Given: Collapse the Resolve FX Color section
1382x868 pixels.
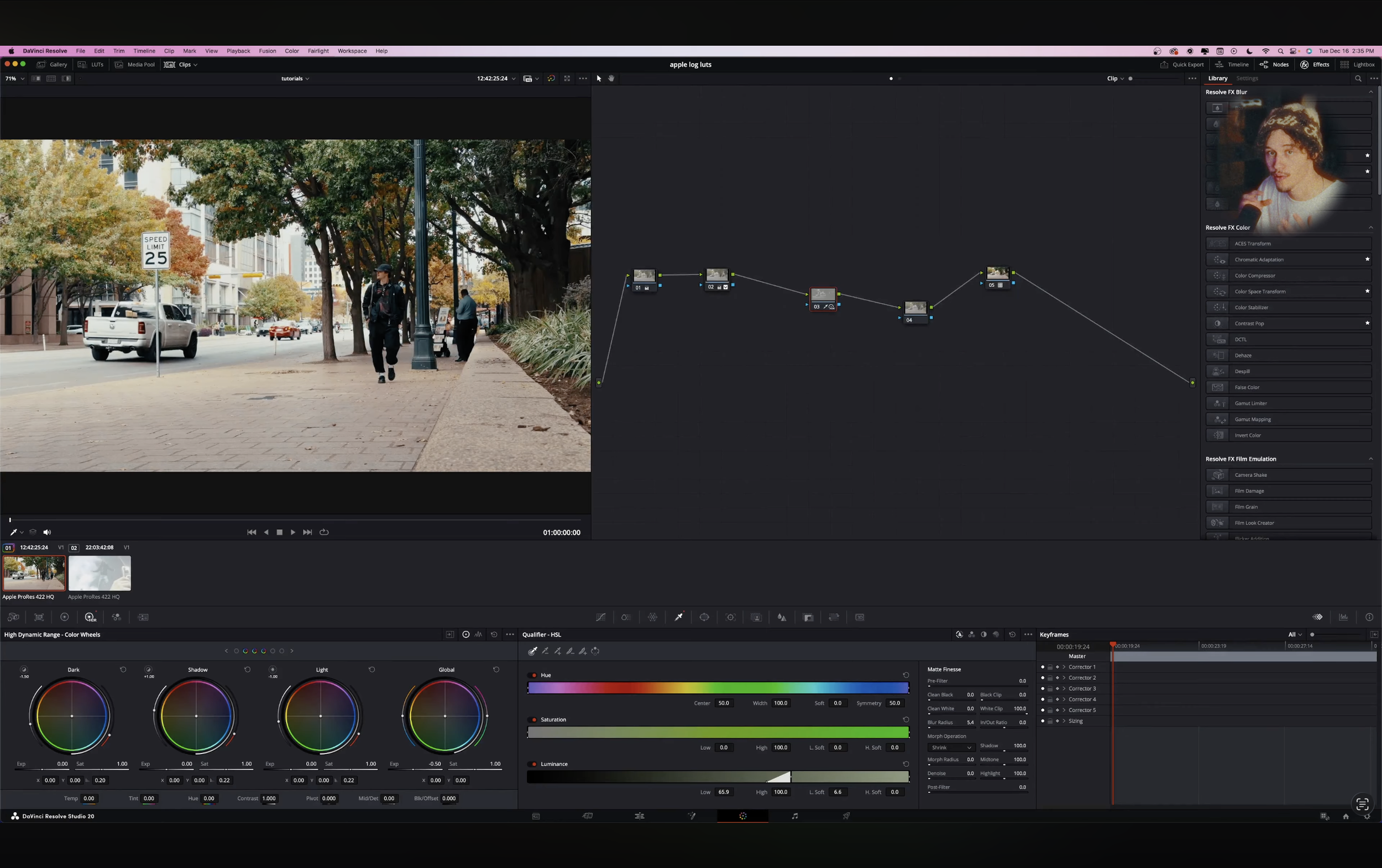Looking at the screenshot, I should point(1370,228).
